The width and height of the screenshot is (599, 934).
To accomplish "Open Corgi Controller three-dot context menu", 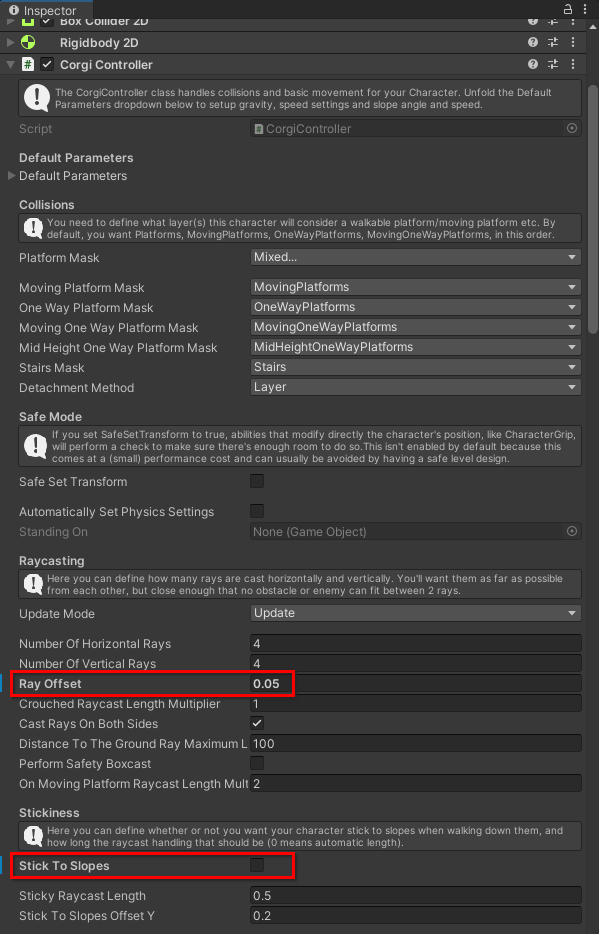I will click(573, 64).
